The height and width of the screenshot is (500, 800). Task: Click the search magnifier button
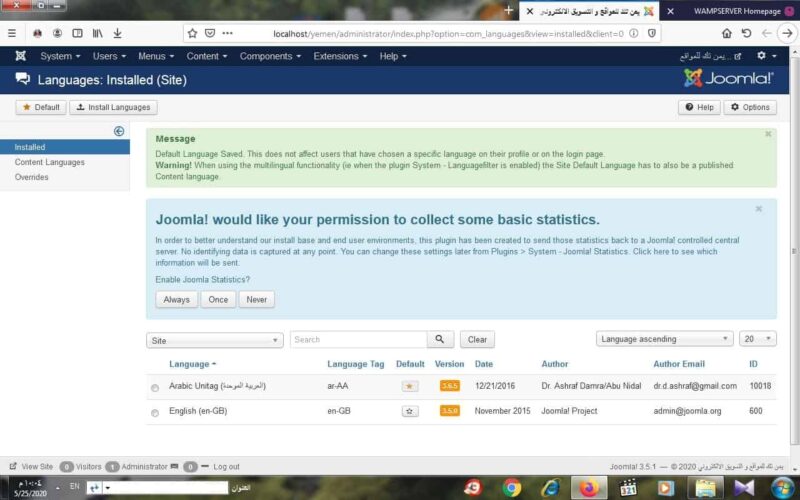click(x=440, y=339)
